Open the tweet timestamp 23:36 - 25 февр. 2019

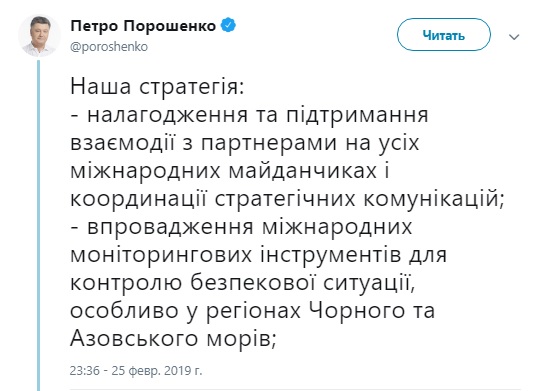(136, 371)
